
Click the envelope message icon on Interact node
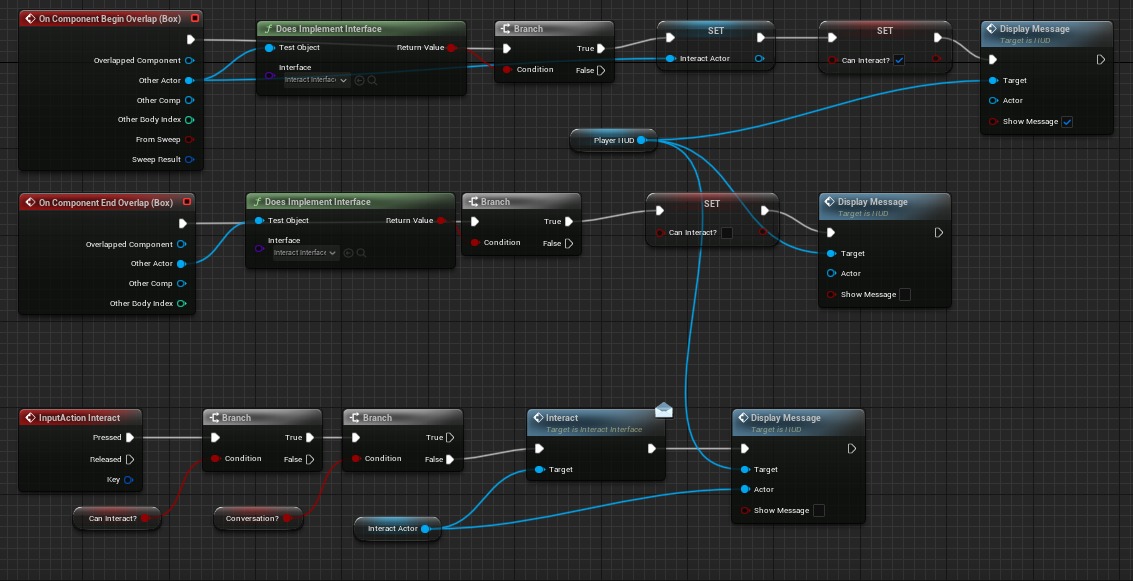(x=663, y=409)
